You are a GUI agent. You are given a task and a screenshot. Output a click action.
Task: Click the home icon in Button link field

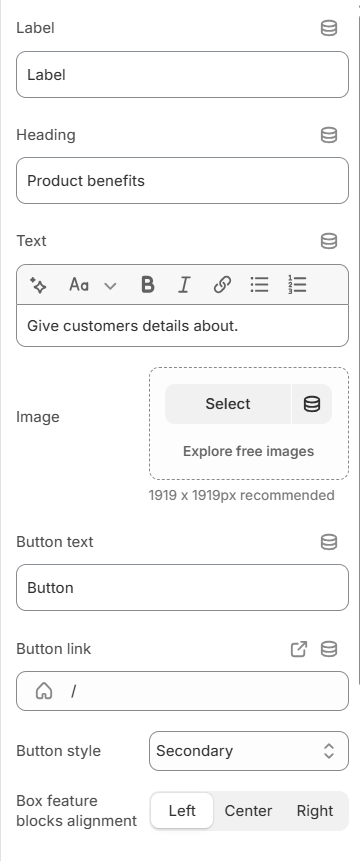pyautogui.click(x=44, y=691)
